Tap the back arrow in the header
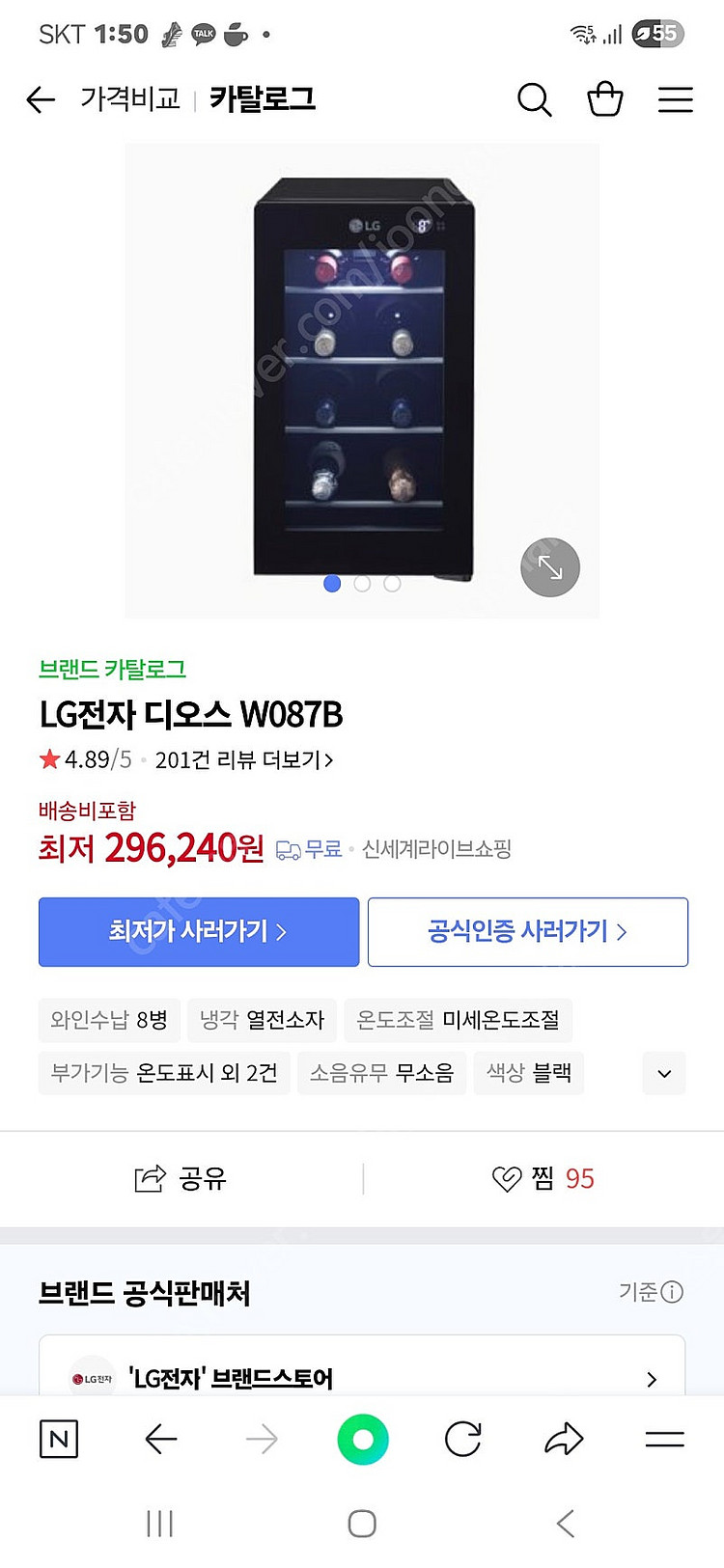This screenshot has width=724, height=1568. click(41, 99)
